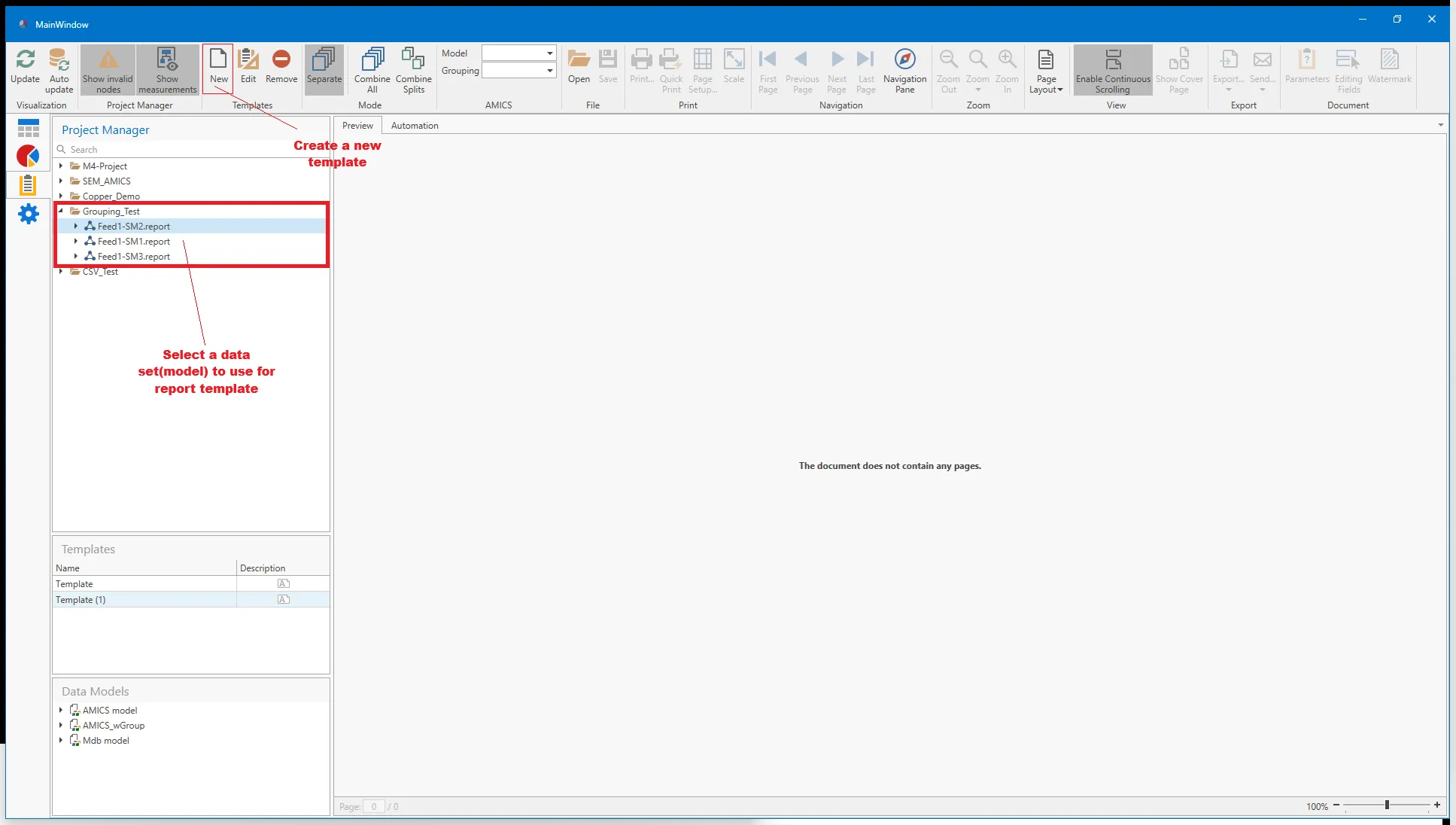Create a New template
Image resolution: width=1456 pixels, height=825 pixels.
pyautogui.click(x=218, y=68)
